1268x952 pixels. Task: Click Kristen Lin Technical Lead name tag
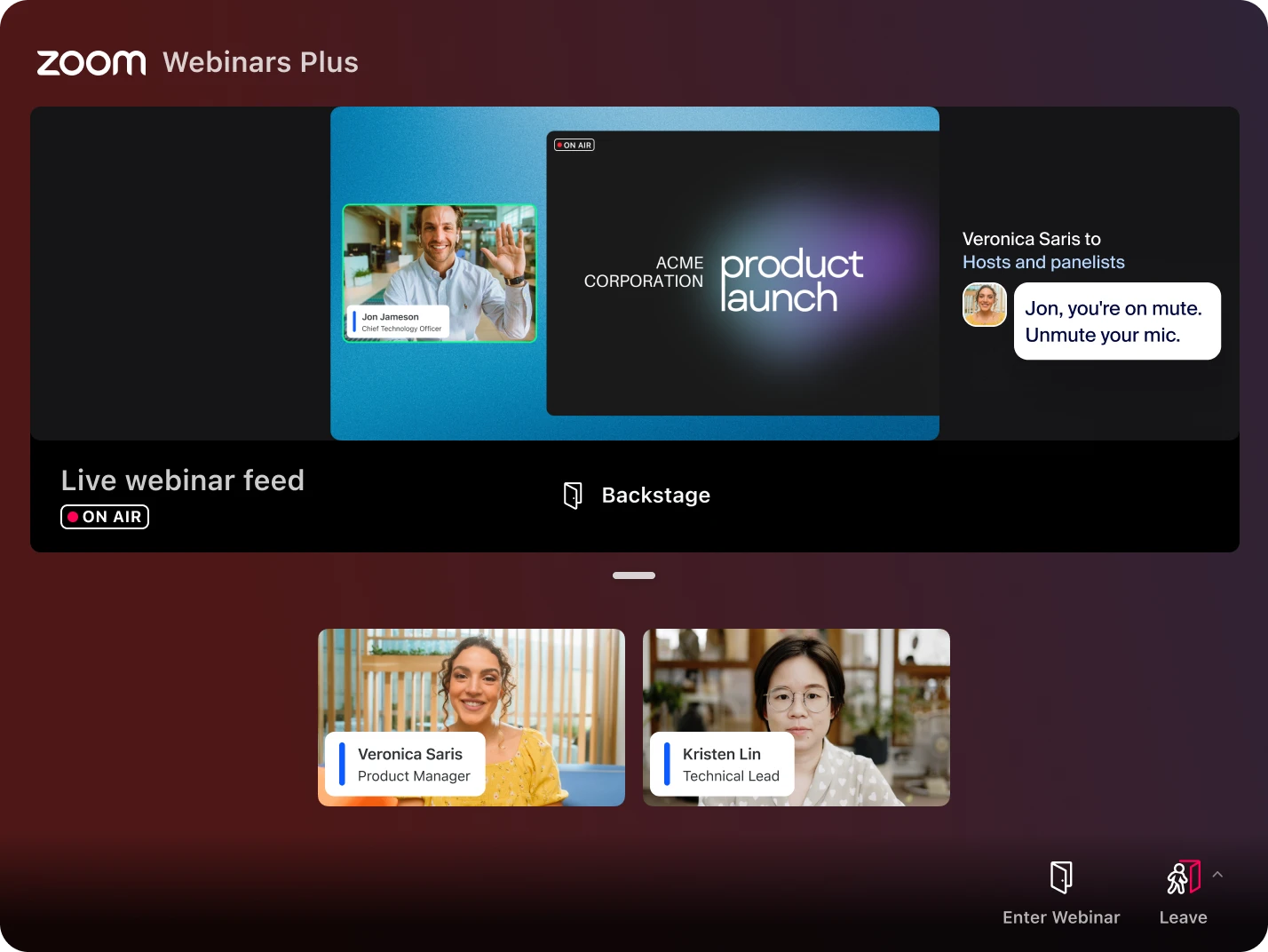pyautogui.click(x=722, y=765)
